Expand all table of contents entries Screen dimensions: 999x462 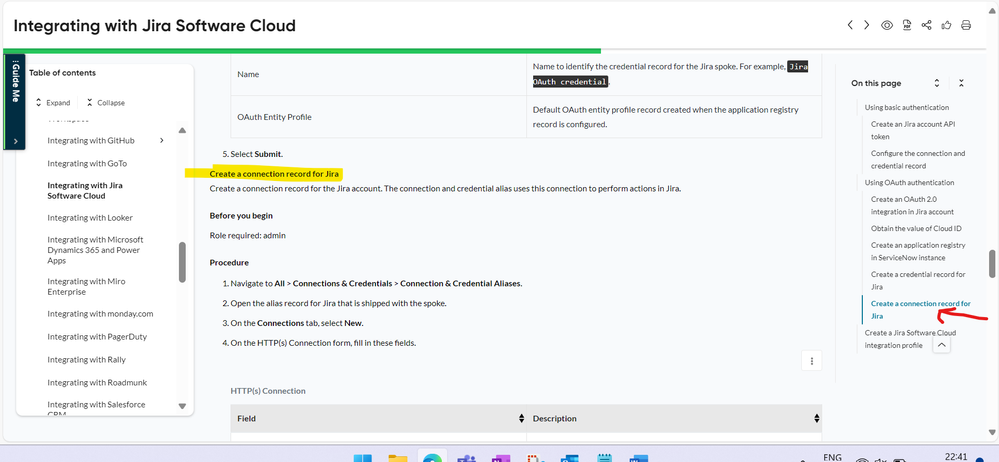[x=52, y=103]
